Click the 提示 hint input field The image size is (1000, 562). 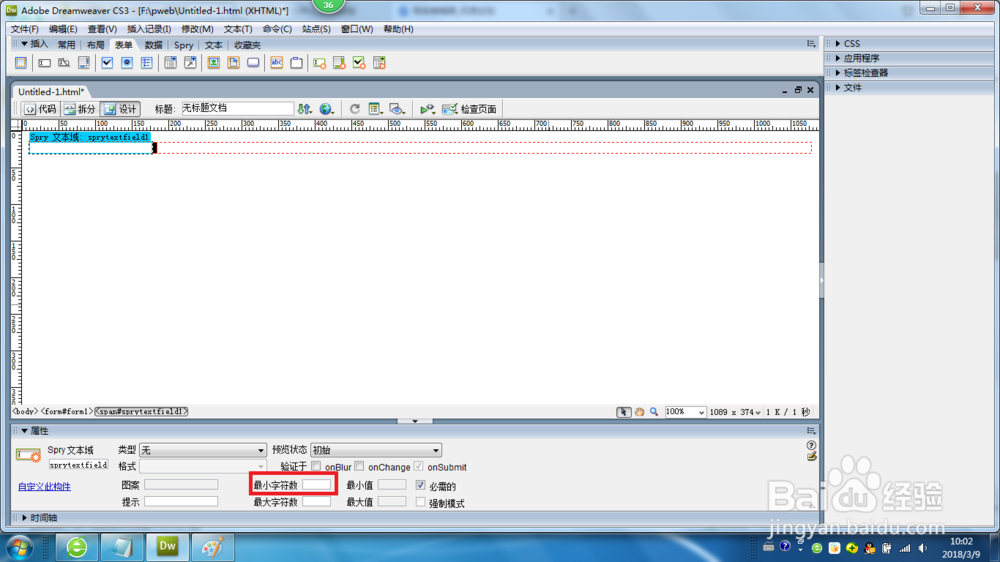coord(180,501)
